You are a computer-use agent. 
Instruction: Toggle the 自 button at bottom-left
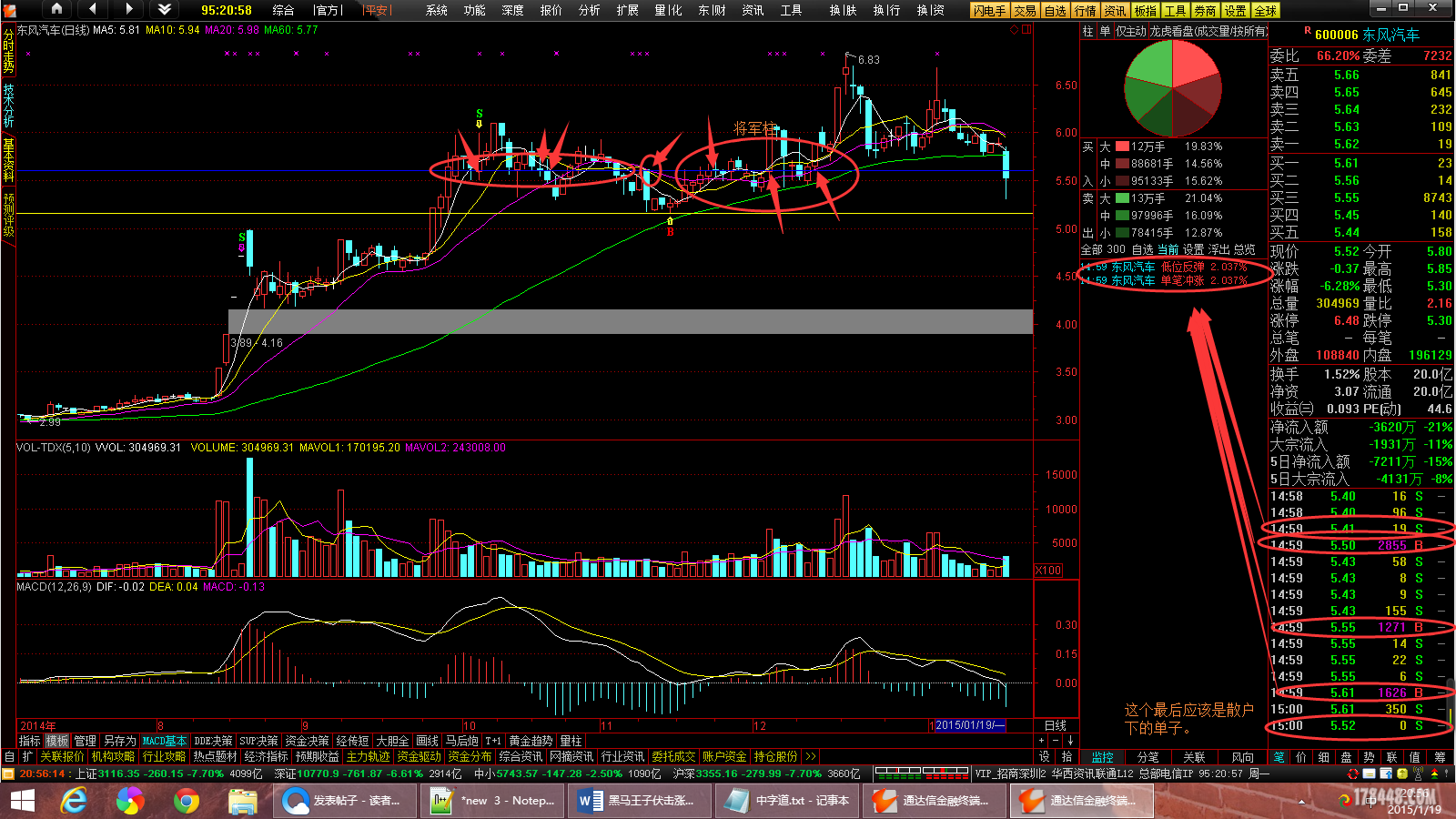9,756
